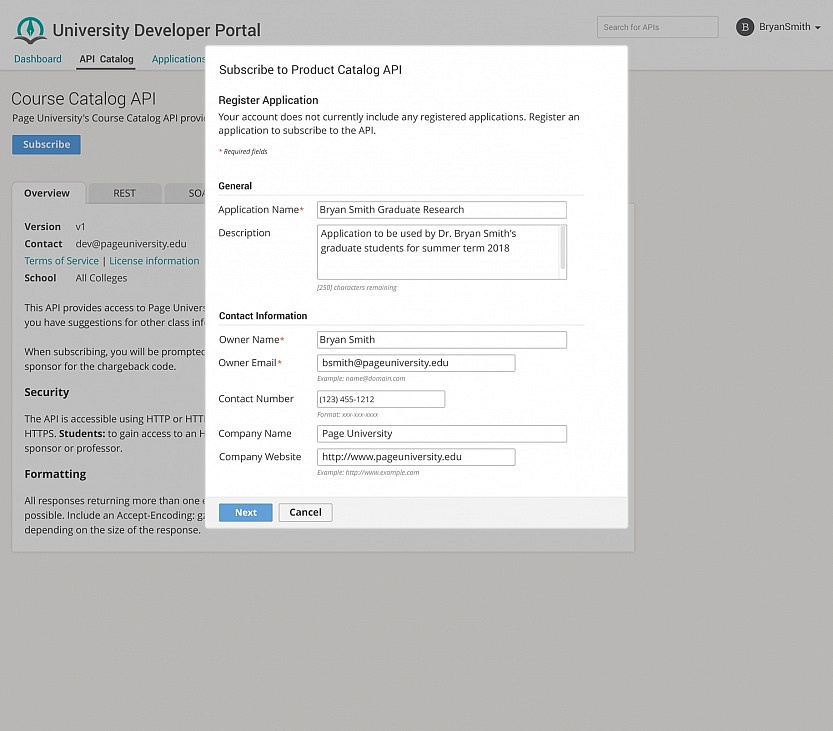Click the Contact Number input field
This screenshot has height=731, width=833.
(x=380, y=399)
